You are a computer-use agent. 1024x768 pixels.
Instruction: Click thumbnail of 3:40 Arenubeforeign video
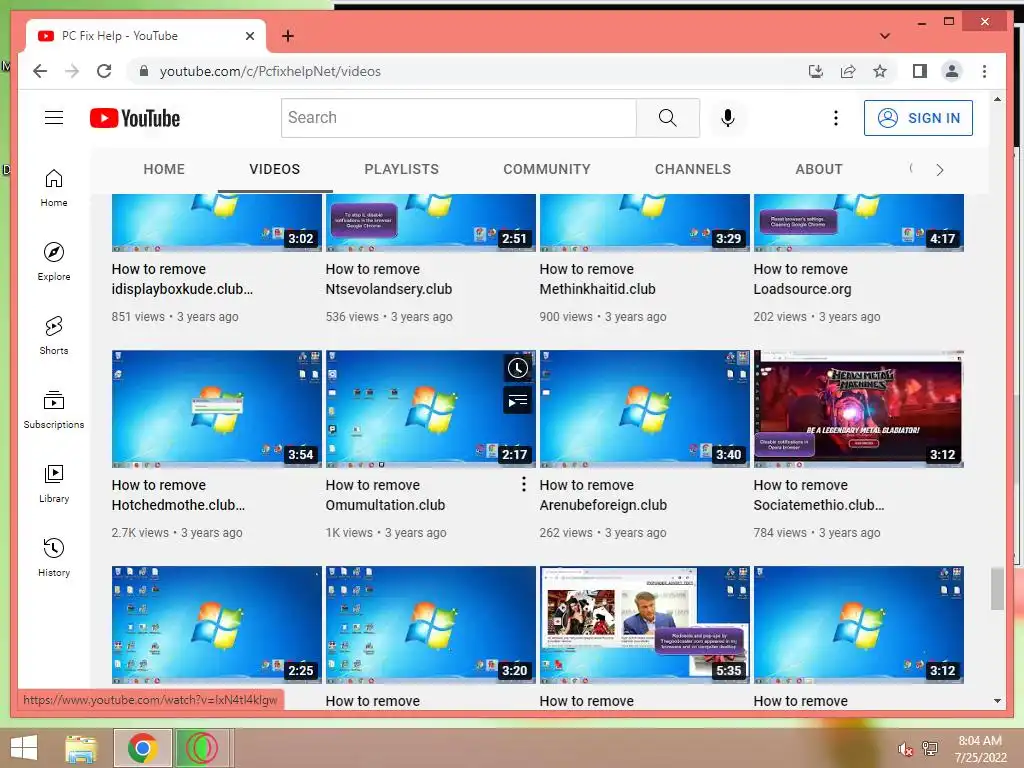(x=645, y=409)
